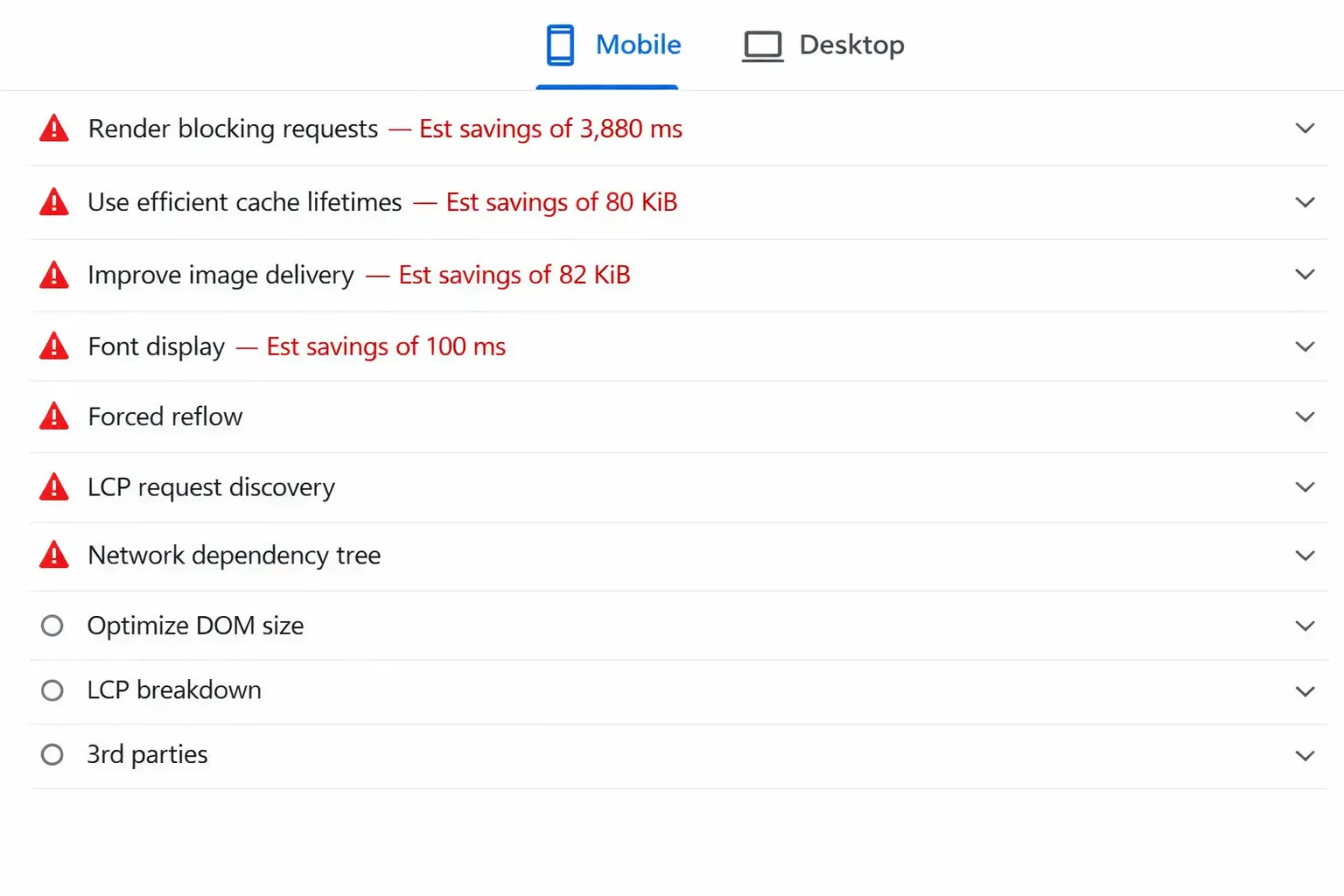Click the warning icon beside LCP request discovery
Image resolution: width=1344 pixels, height=896 pixels.
[x=53, y=486]
